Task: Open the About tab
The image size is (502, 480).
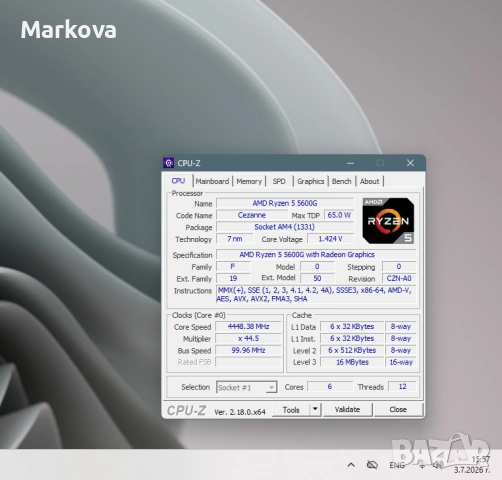Action: [x=369, y=181]
